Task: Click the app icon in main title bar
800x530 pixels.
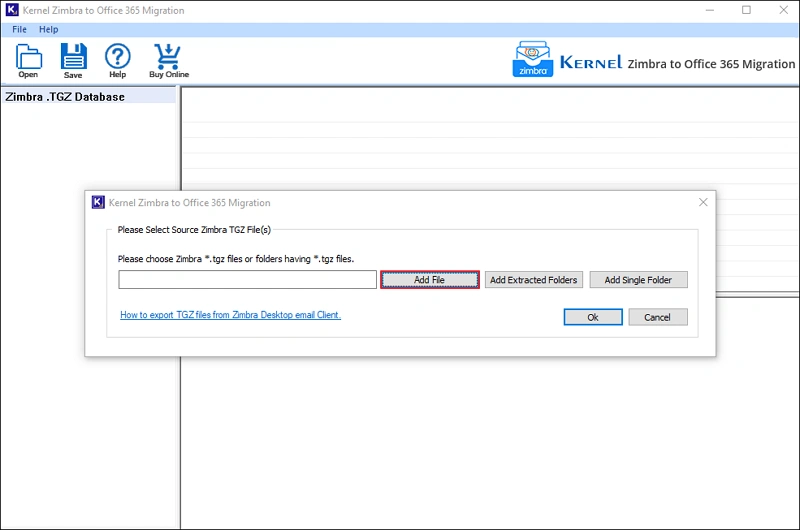Action: [x=12, y=10]
